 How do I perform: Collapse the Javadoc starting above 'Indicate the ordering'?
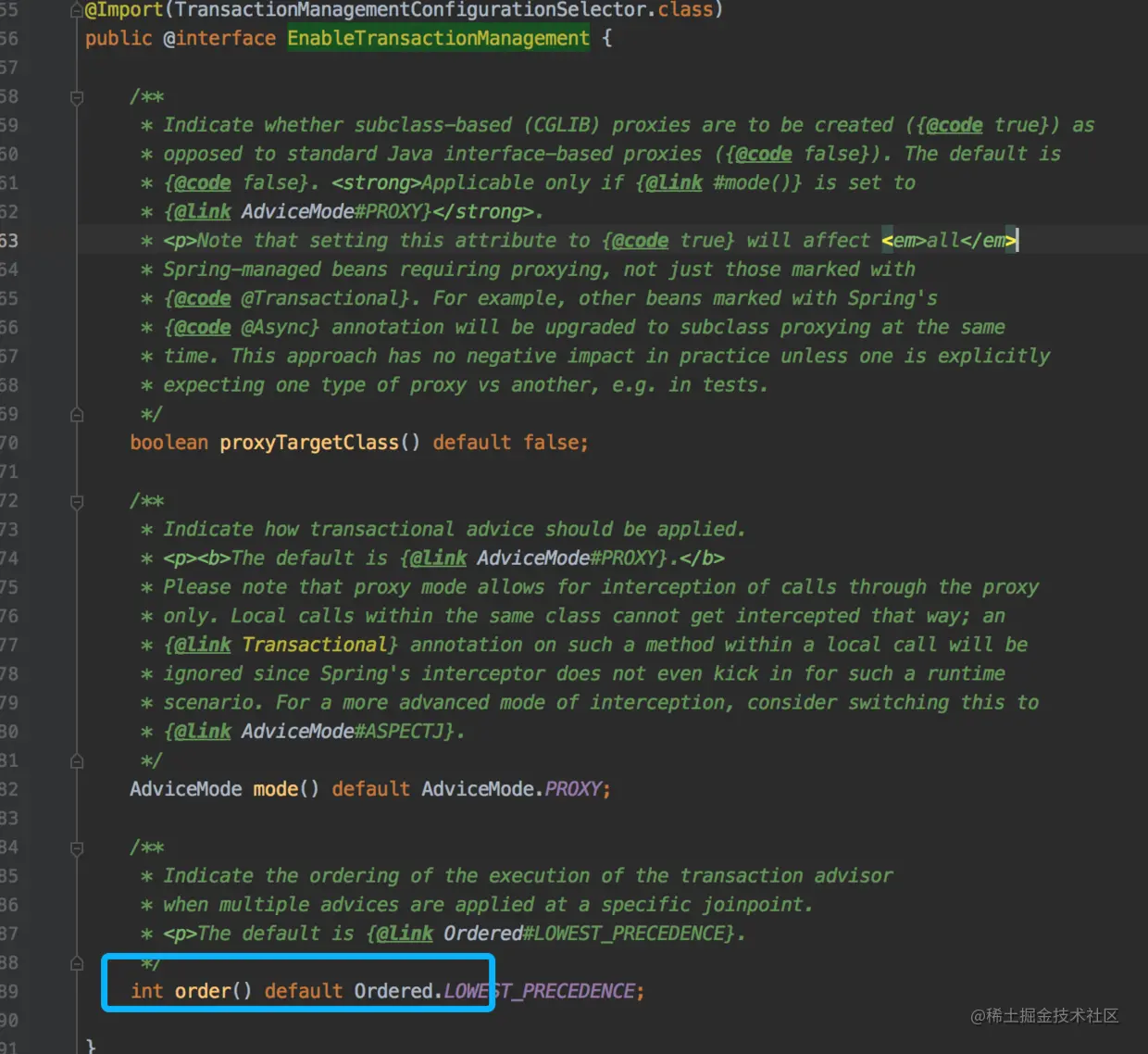(x=77, y=848)
